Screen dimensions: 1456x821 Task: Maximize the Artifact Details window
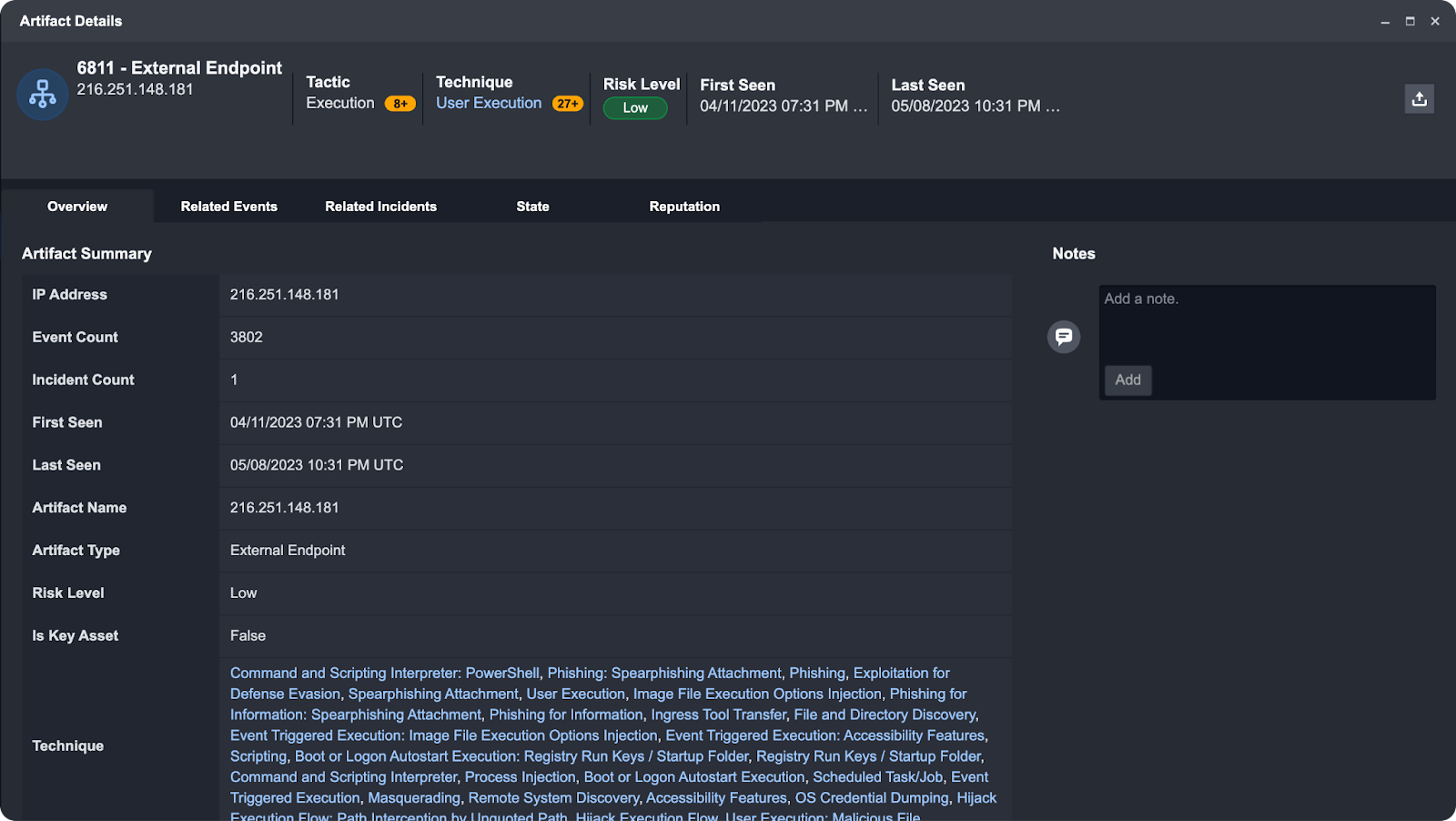[1410, 21]
